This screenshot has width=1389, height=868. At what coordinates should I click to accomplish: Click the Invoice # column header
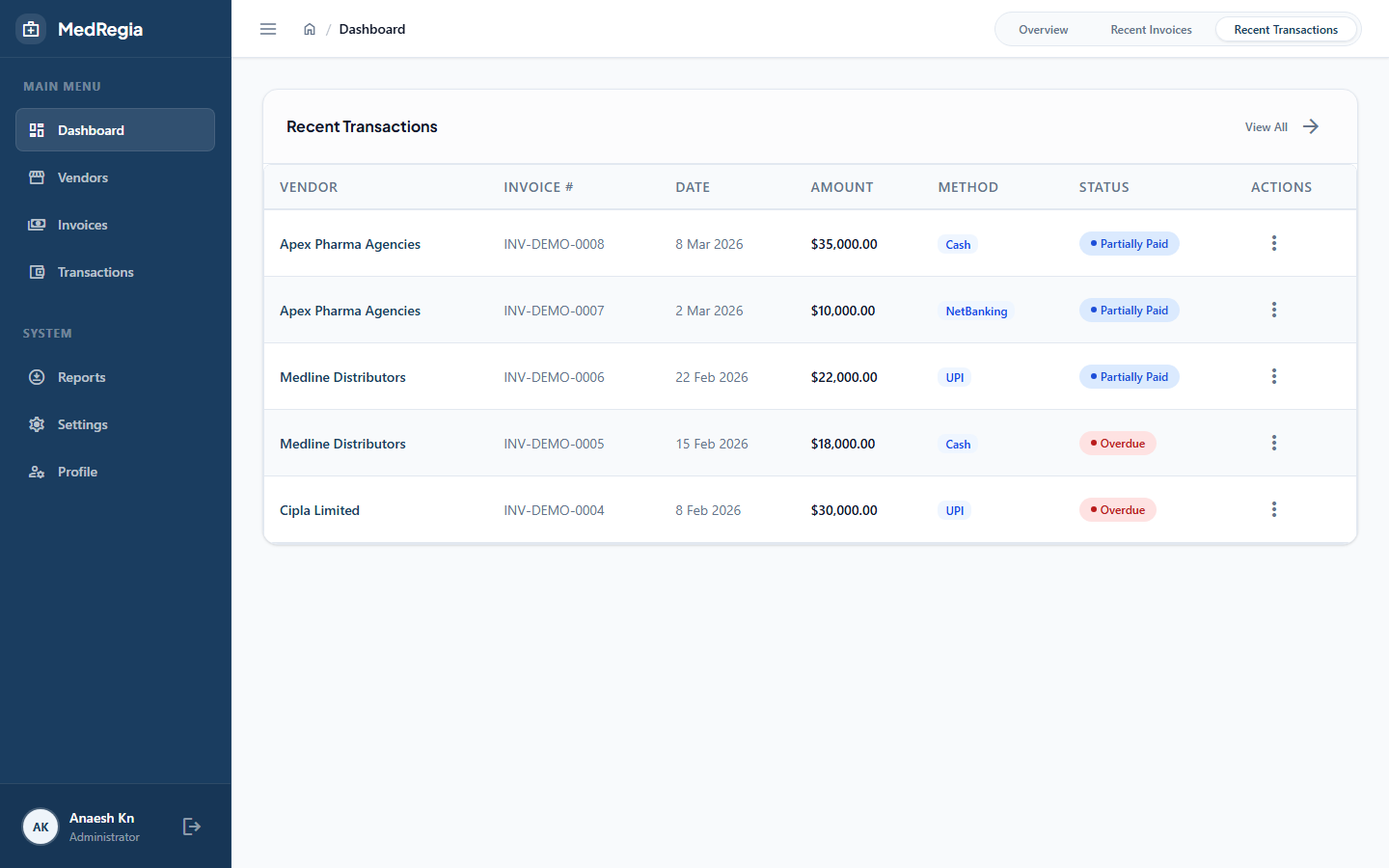[538, 187]
